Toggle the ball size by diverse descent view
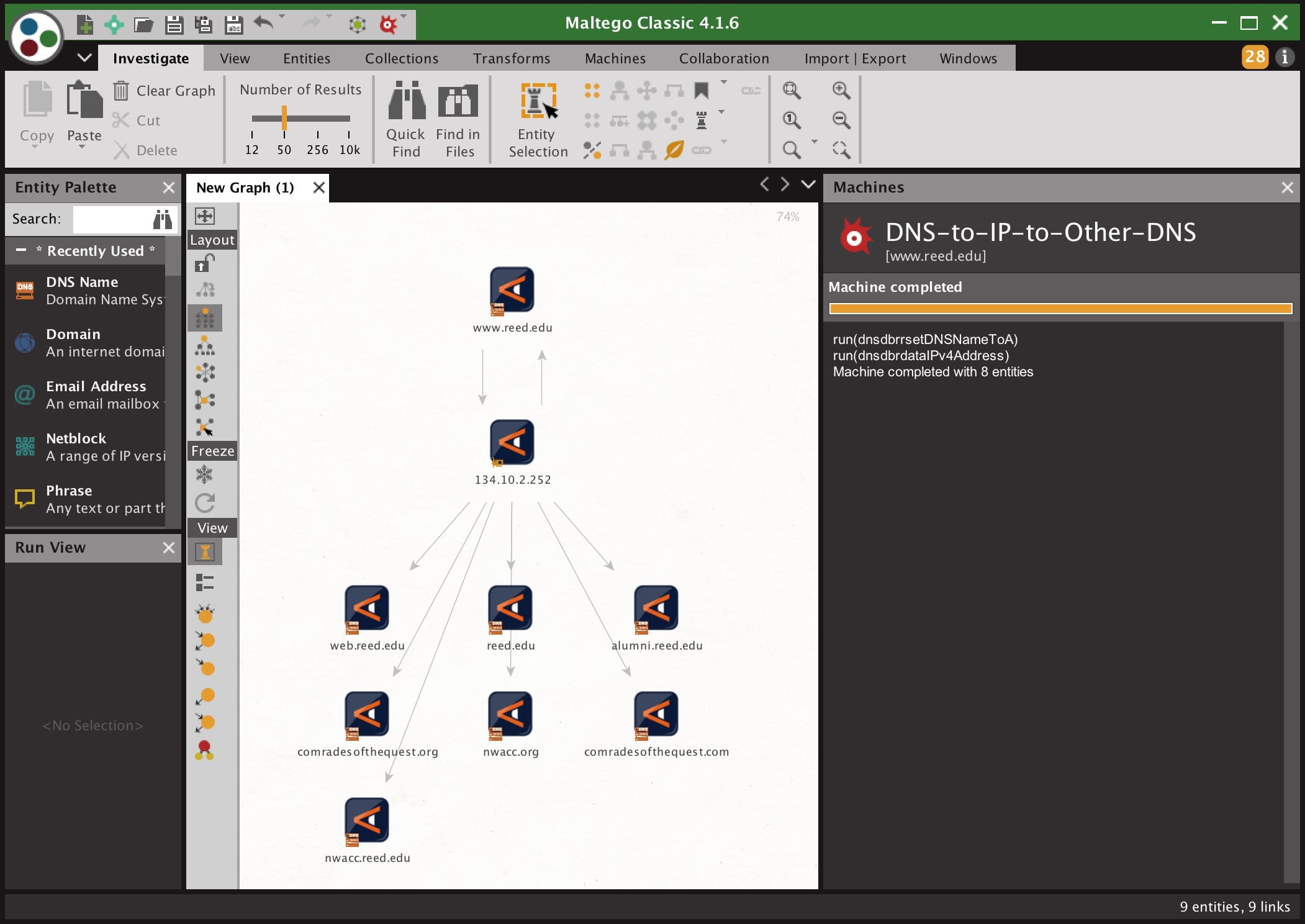This screenshot has height=924, width=1305. coord(205,614)
